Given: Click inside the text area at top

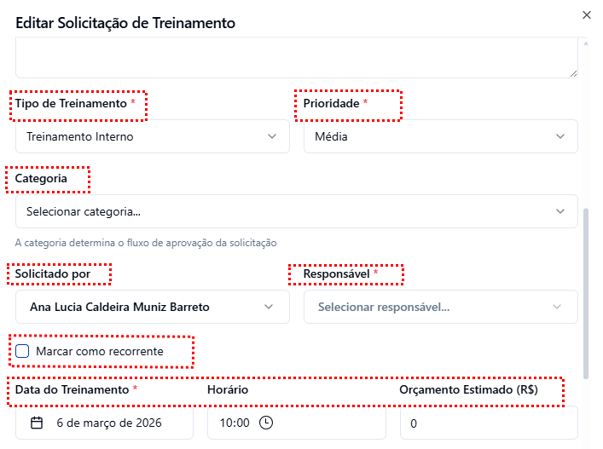Looking at the screenshot, I should (x=296, y=57).
